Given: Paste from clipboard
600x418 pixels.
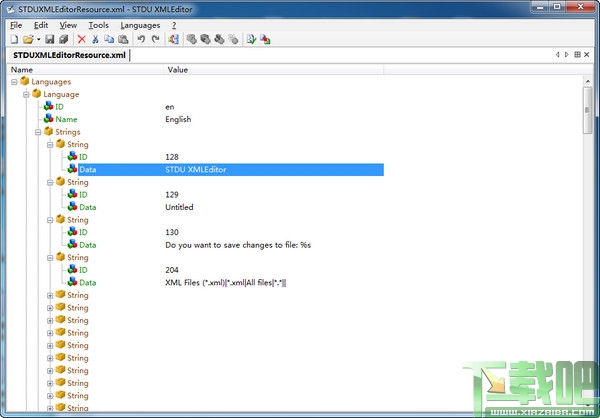Looking at the screenshot, I should pyautogui.click(x=123, y=39).
